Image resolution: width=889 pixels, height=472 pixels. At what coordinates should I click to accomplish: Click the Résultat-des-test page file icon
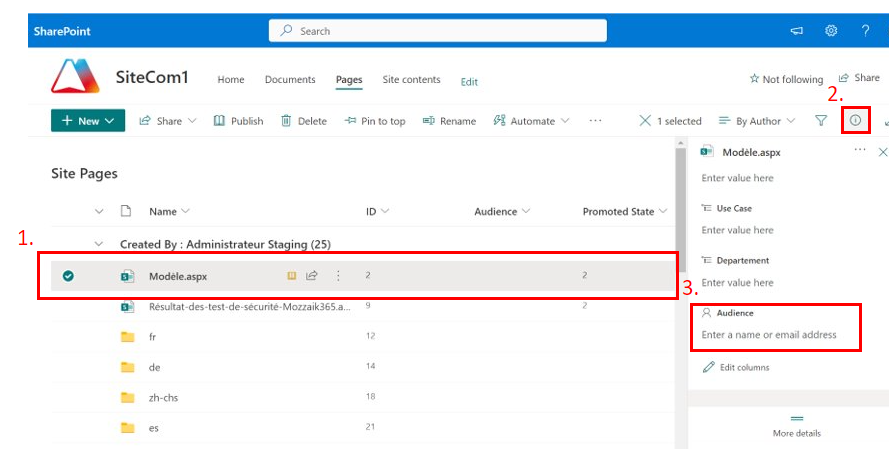click(128, 307)
